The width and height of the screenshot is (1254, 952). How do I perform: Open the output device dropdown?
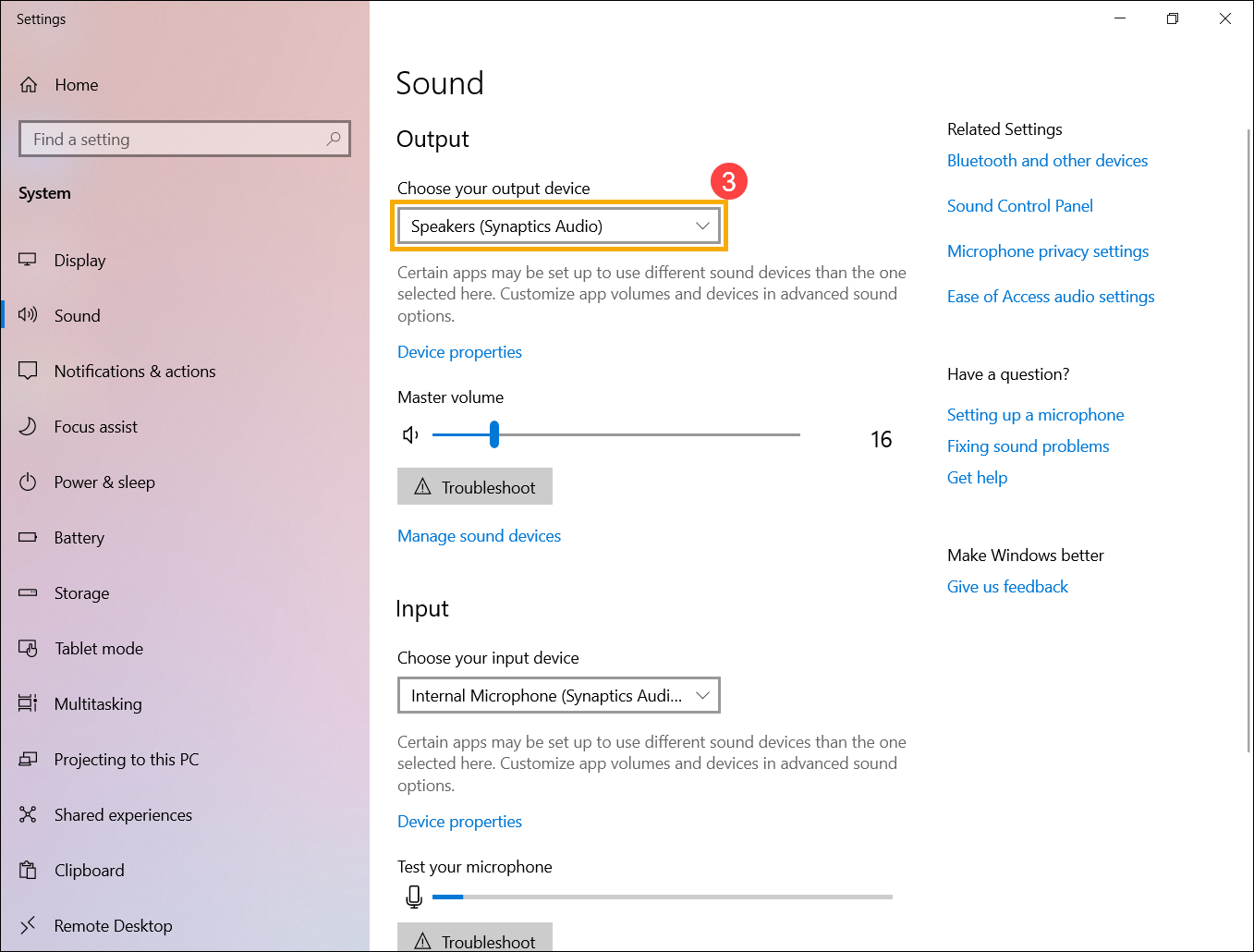click(x=559, y=226)
